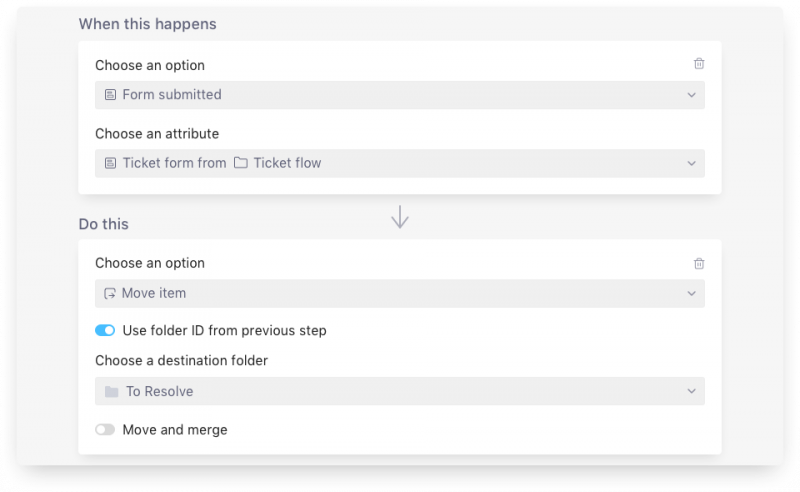
Task: Click the folder icon beside Ticket flow
Action: pyautogui.click(x=240, y=163)
